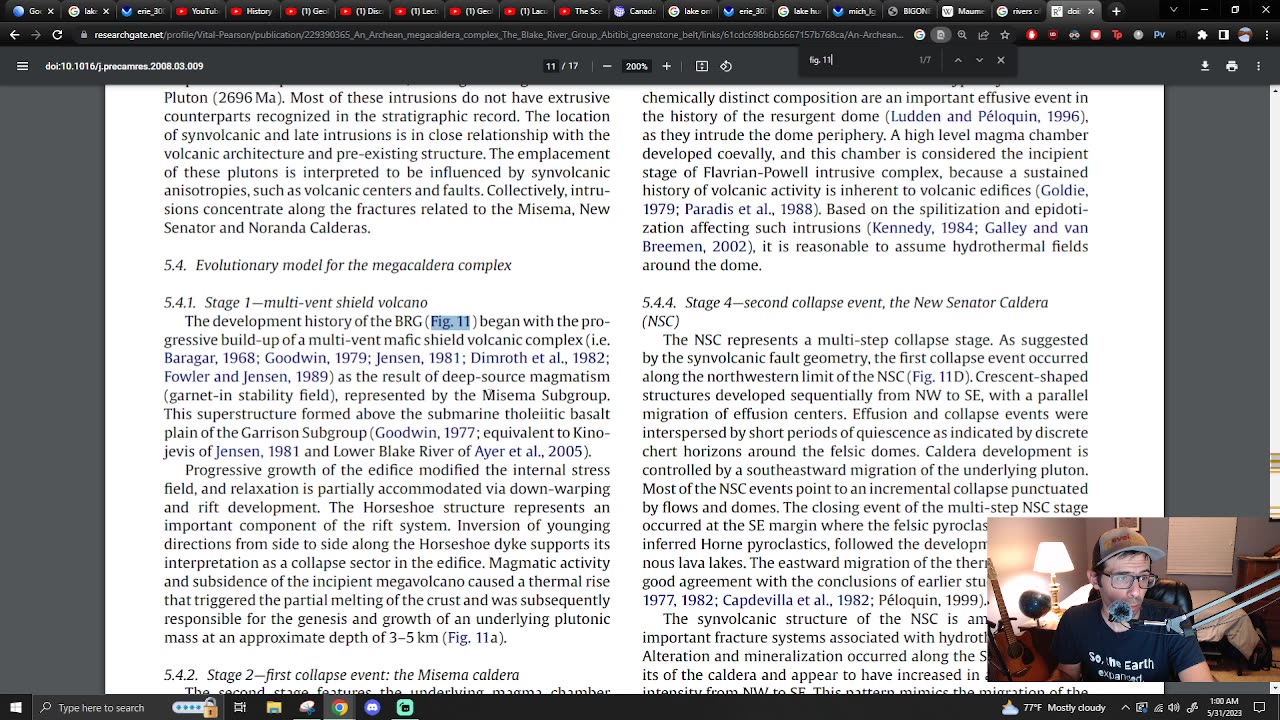Open the Chrome zoom magnifier icon in address bar
The width and height of the screenshot is (1280, 720).
tap(962, 35)
